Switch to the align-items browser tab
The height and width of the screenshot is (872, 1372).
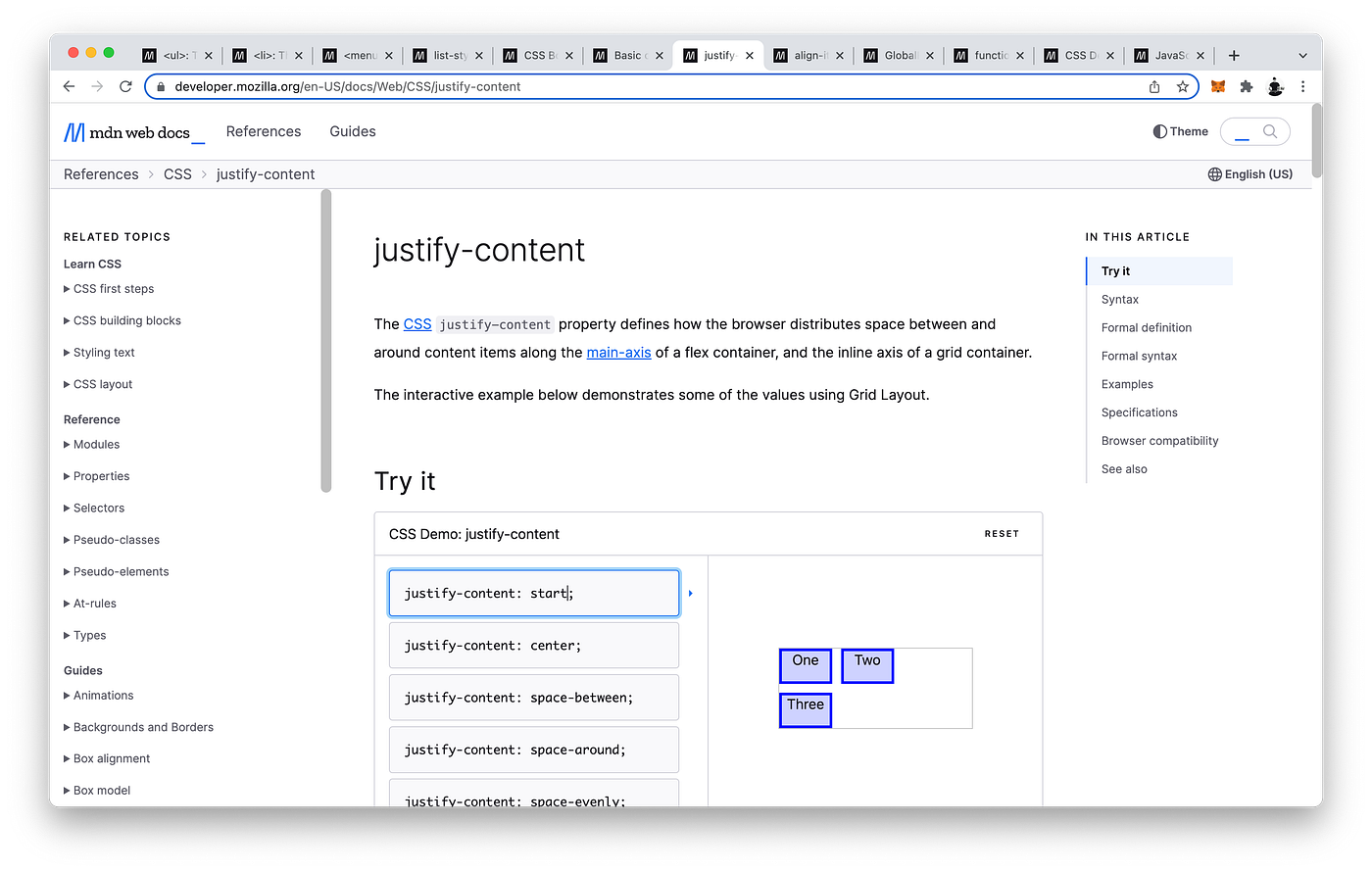(809, 56)
